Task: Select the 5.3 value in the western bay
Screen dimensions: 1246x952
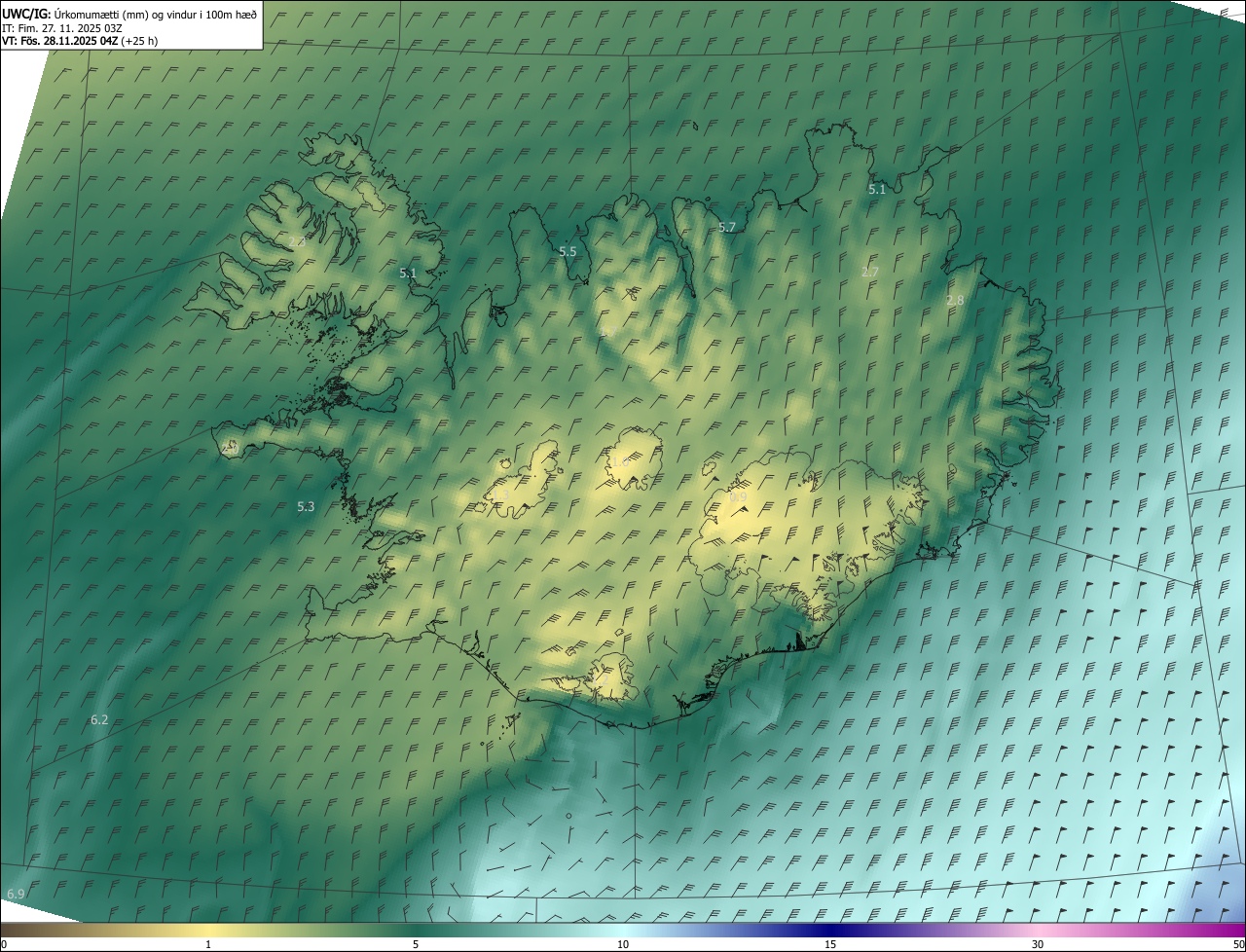Action: pyautogui.click(x=306, y=506)
